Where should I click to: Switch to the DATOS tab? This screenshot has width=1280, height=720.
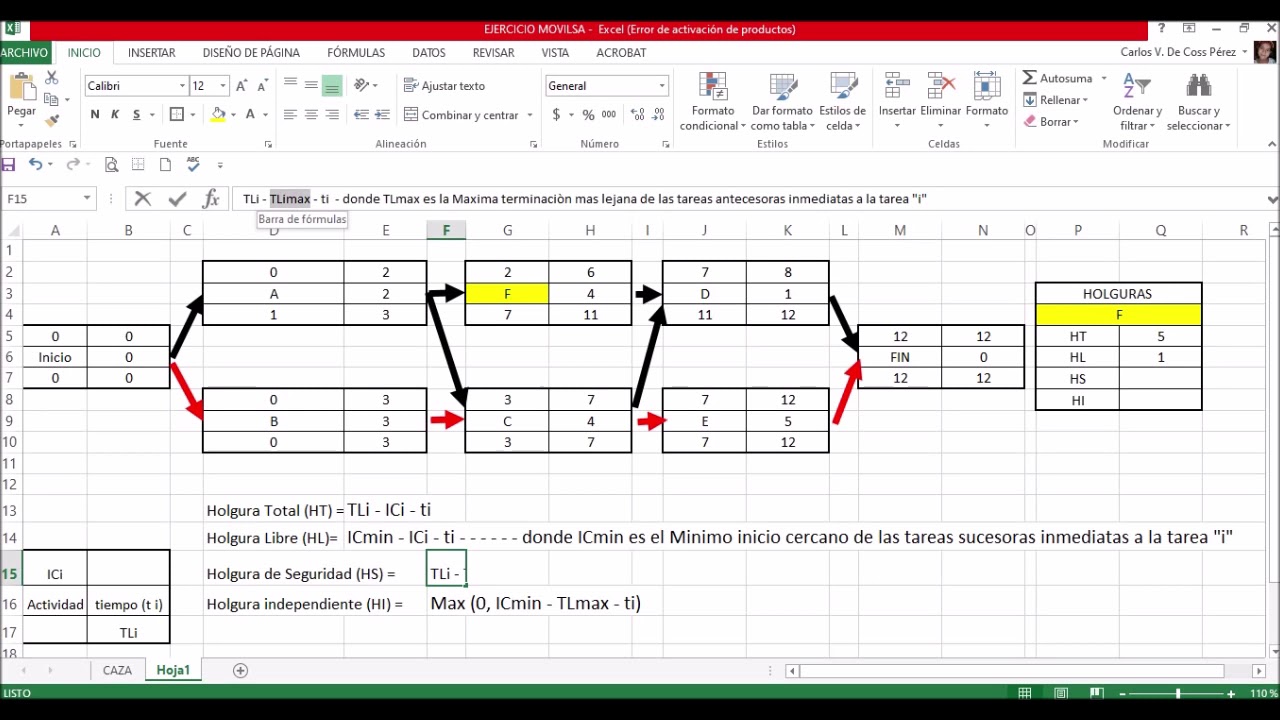[429, 53]
